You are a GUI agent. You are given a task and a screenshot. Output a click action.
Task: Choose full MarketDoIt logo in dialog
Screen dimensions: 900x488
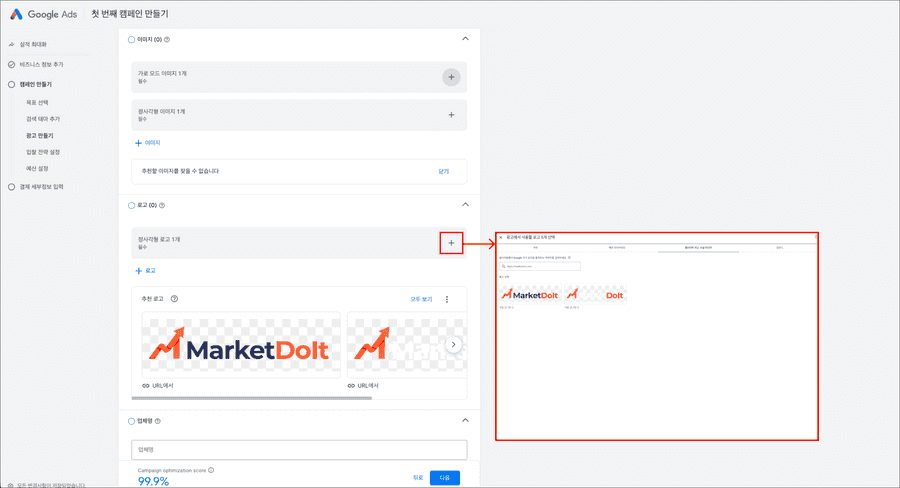coord(530,295)
